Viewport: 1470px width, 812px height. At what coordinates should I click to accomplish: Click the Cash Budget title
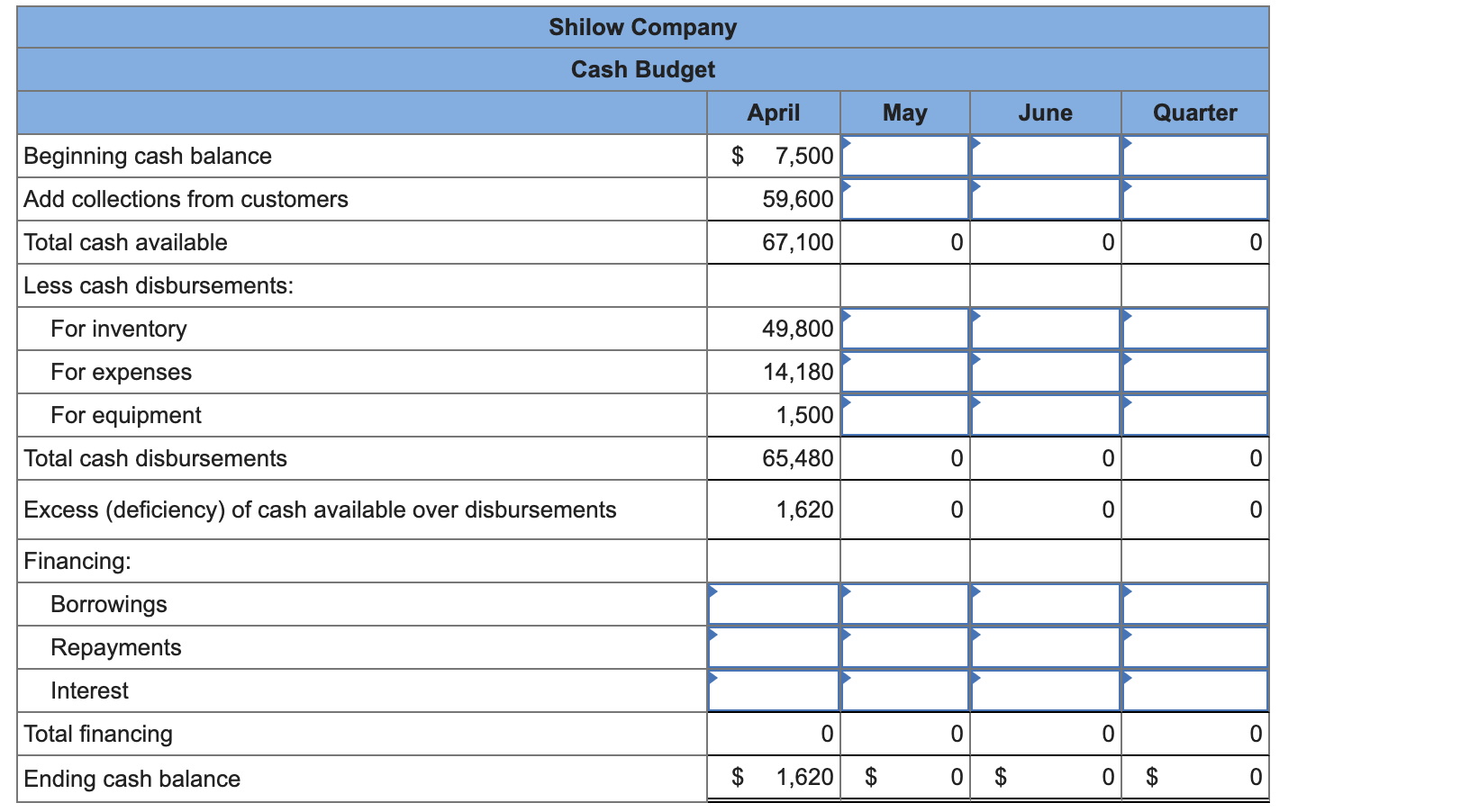(x=643, y=69)
